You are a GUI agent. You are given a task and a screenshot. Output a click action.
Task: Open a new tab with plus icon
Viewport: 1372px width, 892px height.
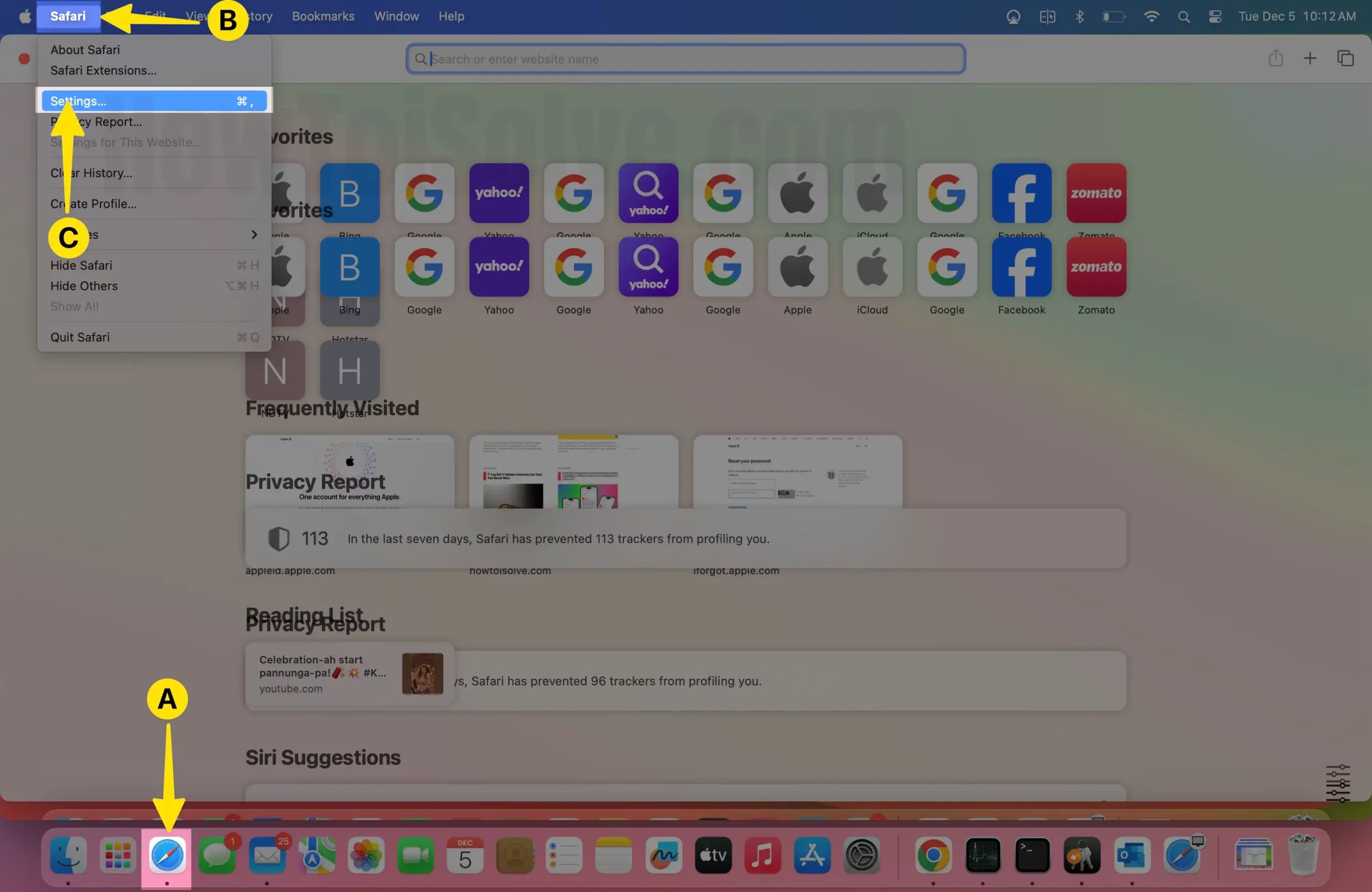[x=1310, y=58]
